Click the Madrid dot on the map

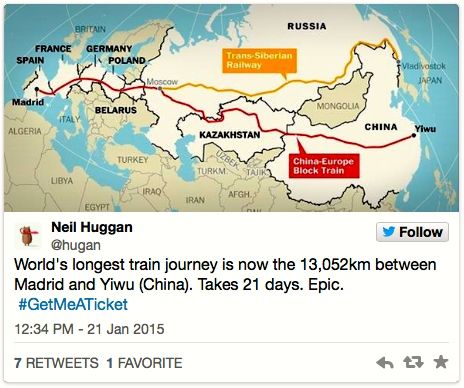[x=37, y=89]
